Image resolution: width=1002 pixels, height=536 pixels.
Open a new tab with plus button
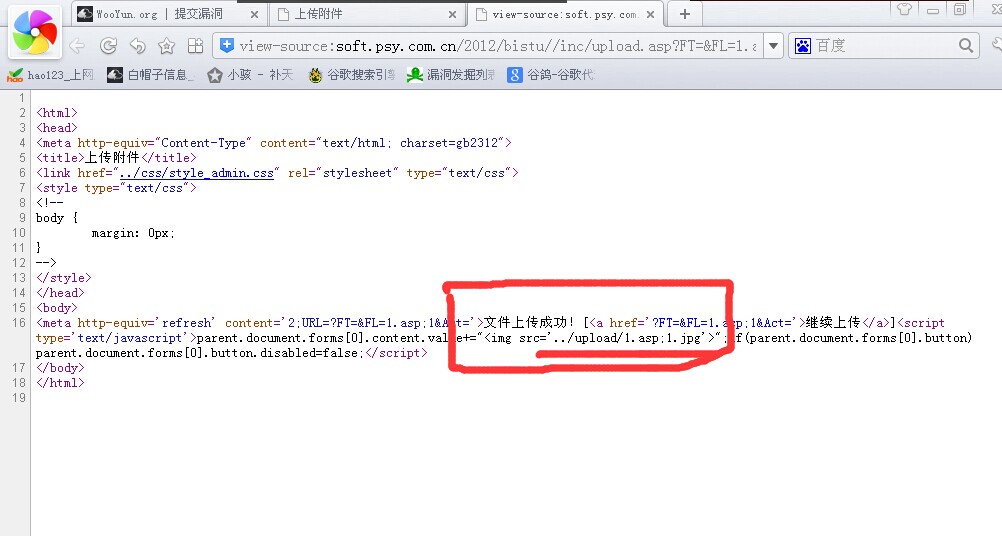(x=684, y=14)
